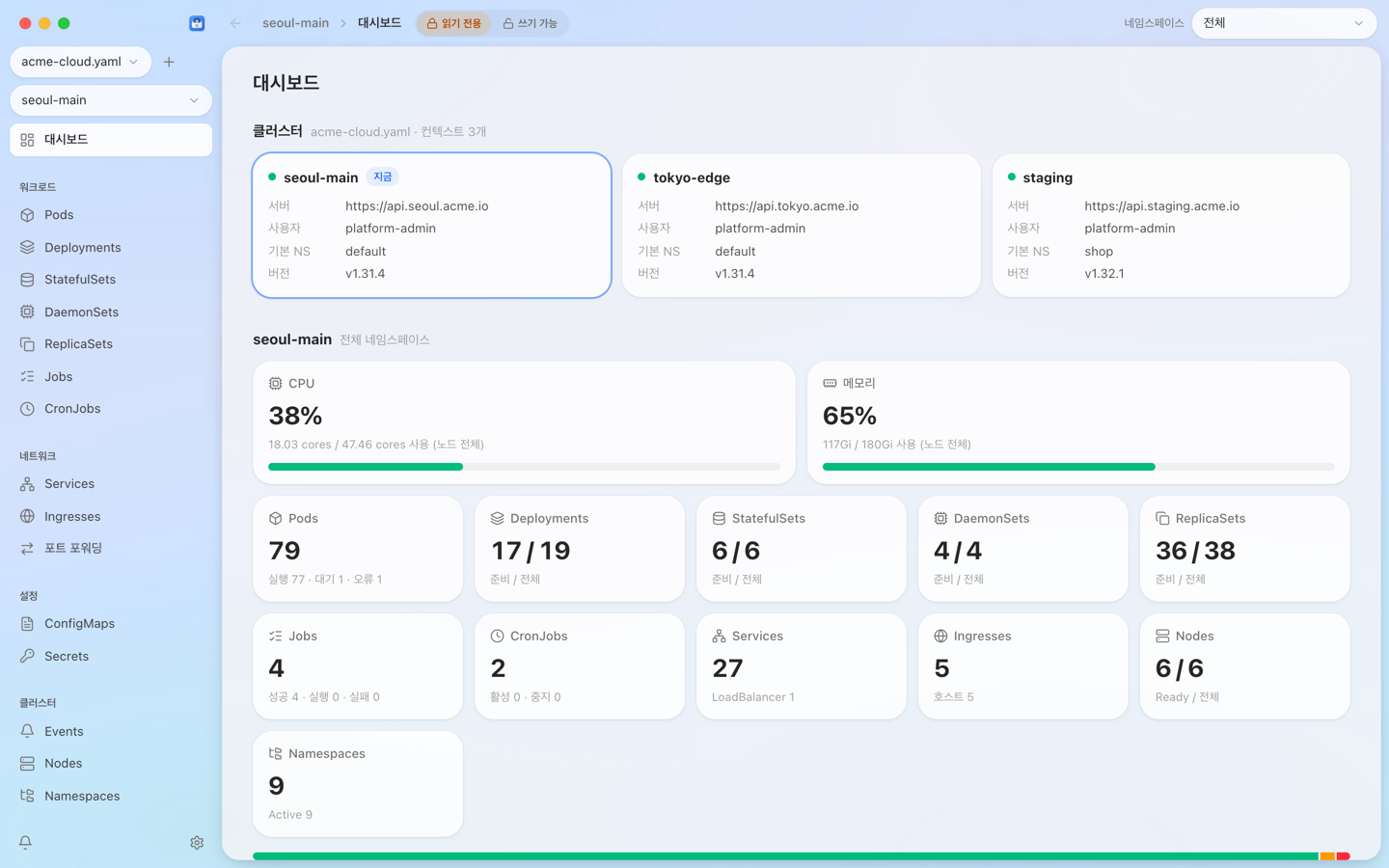Click the back arrow in title bar

(x=235, y=23)
